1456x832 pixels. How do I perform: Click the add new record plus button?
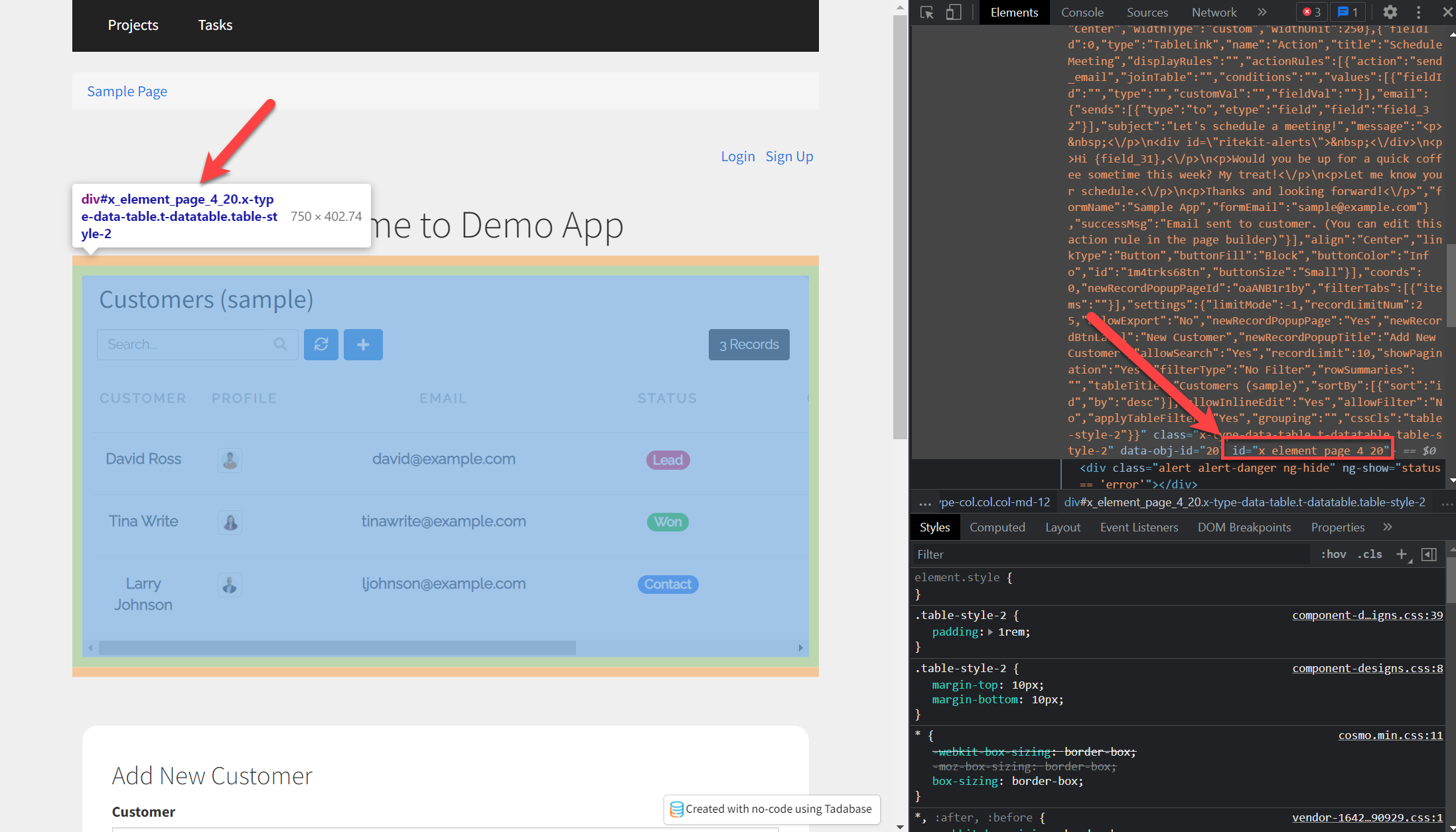[x=363, y=344]
